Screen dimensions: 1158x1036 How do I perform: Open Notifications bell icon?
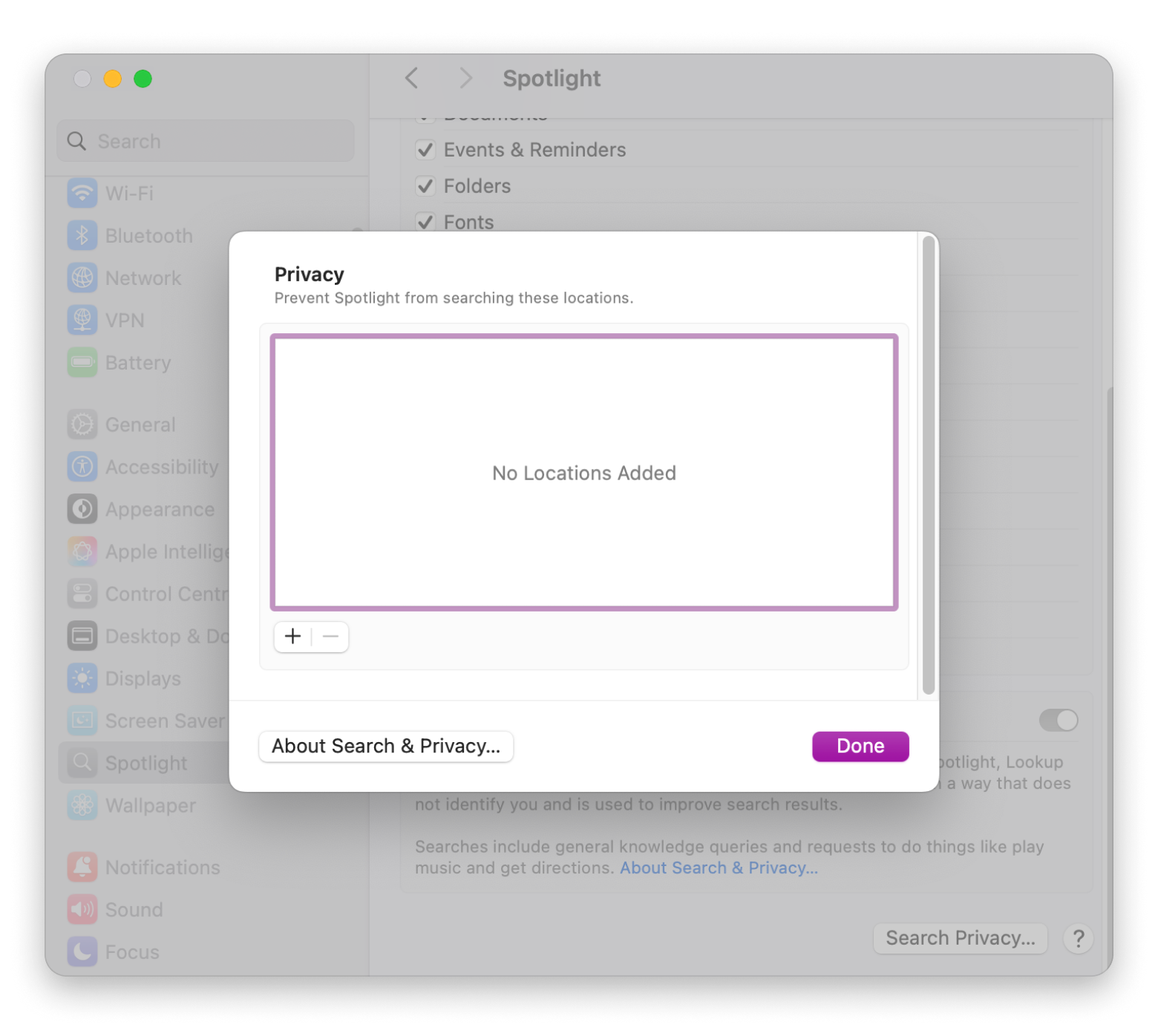coord(82,867)
